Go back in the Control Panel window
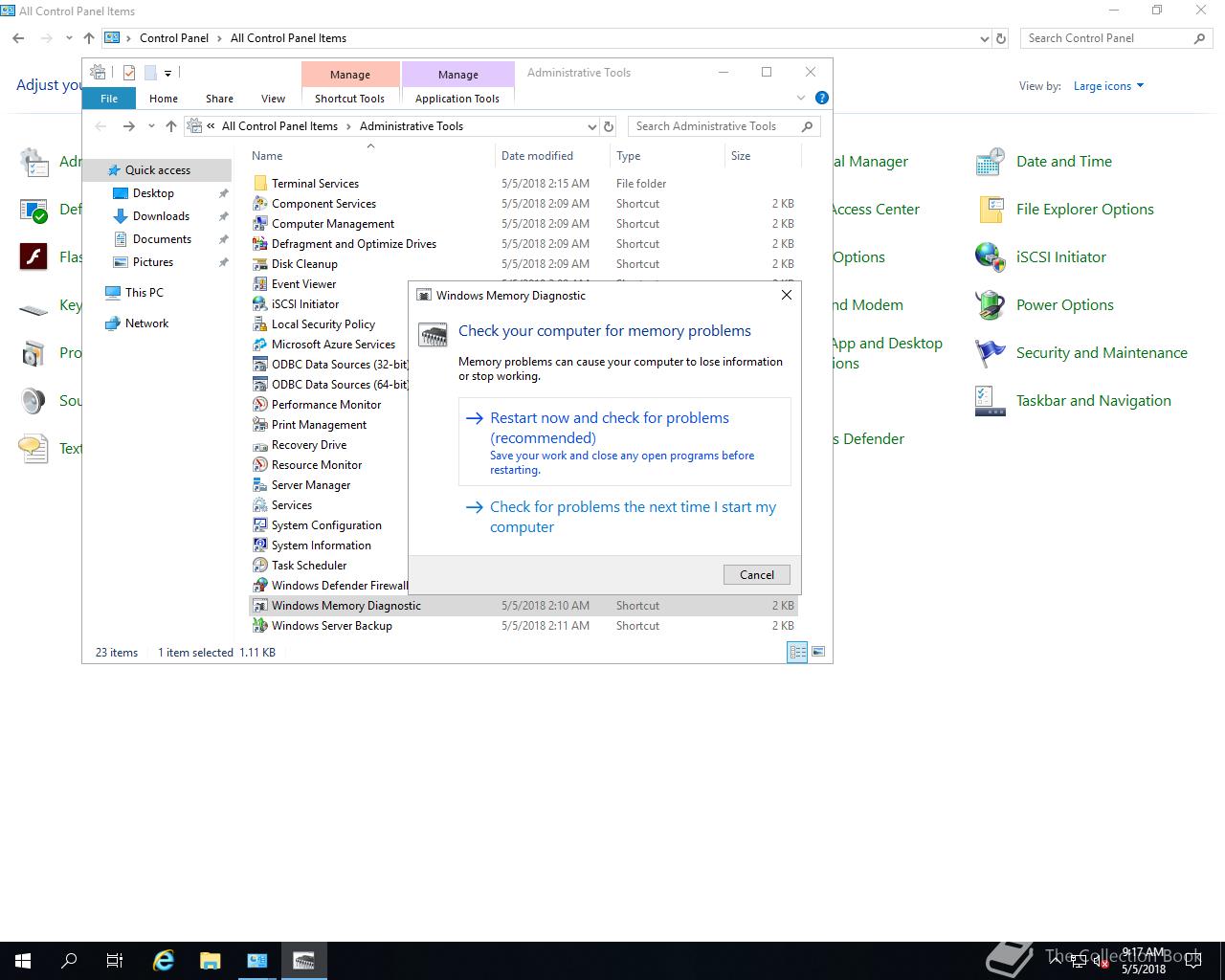1225x980 pixels. coord(19,38)
